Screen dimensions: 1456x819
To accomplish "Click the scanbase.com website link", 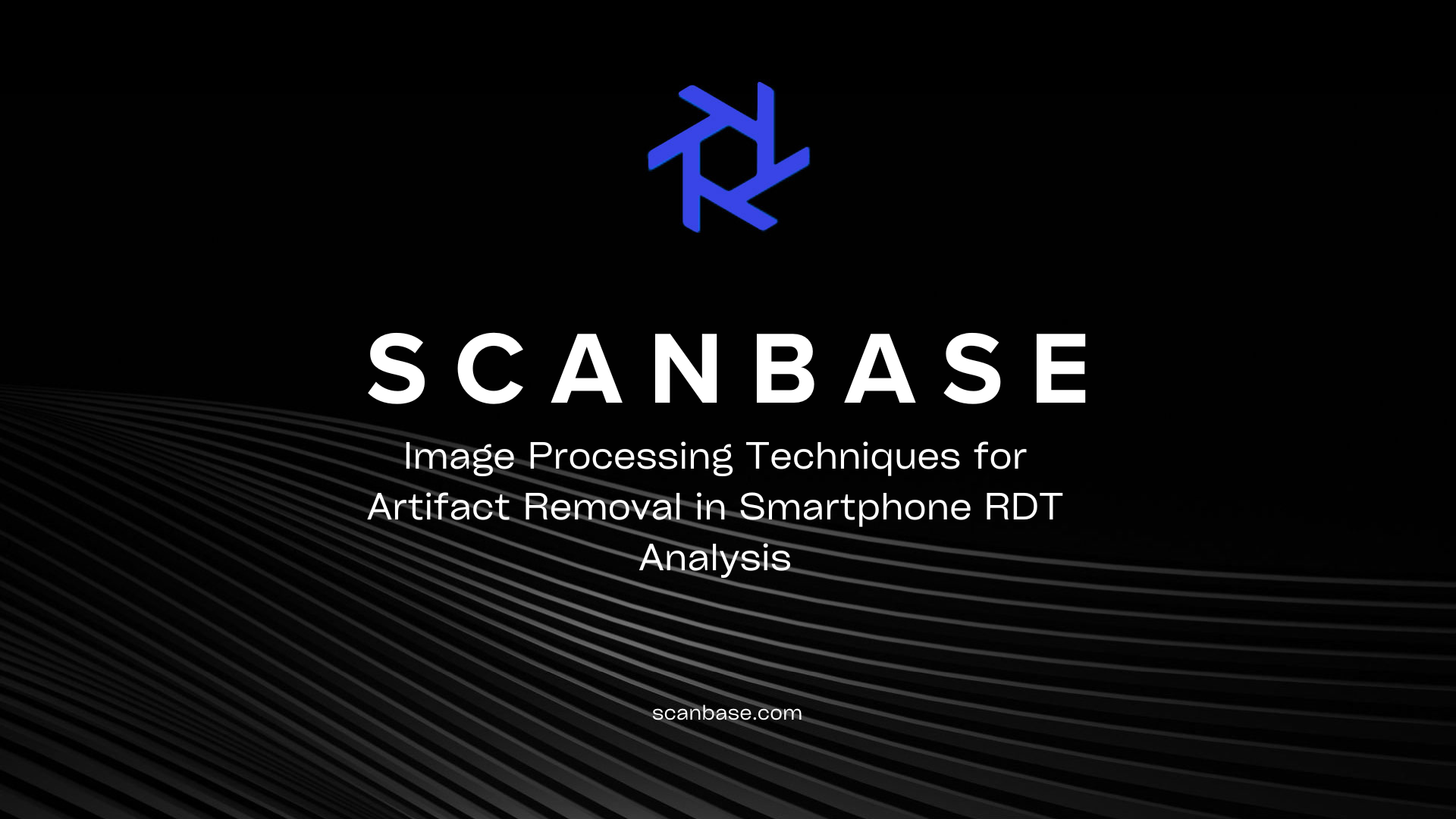I will click(x=727, y=713).
